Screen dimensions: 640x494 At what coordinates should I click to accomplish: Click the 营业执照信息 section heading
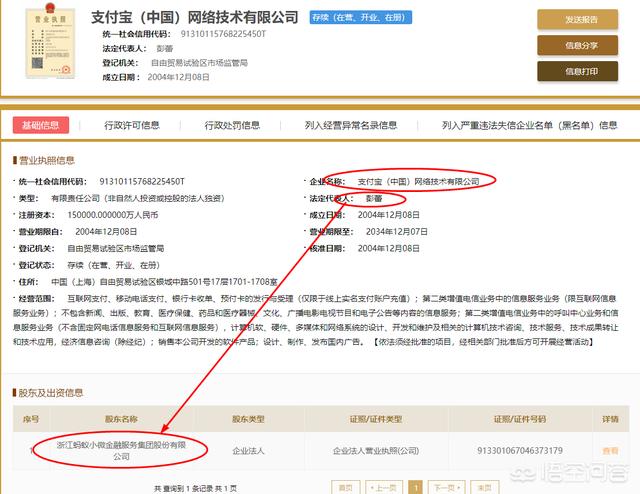[44, 160]
